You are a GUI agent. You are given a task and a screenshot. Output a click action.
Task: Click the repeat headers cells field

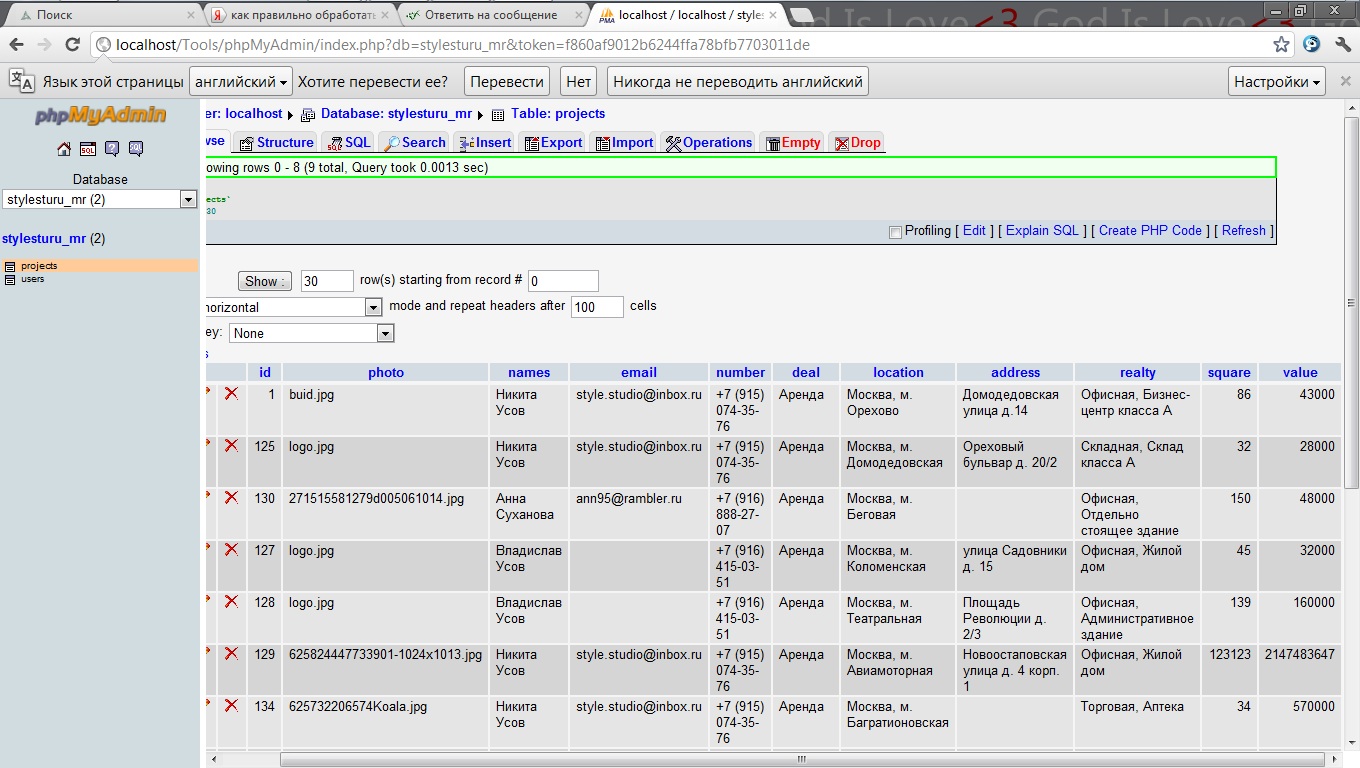(x=597, y=307)
